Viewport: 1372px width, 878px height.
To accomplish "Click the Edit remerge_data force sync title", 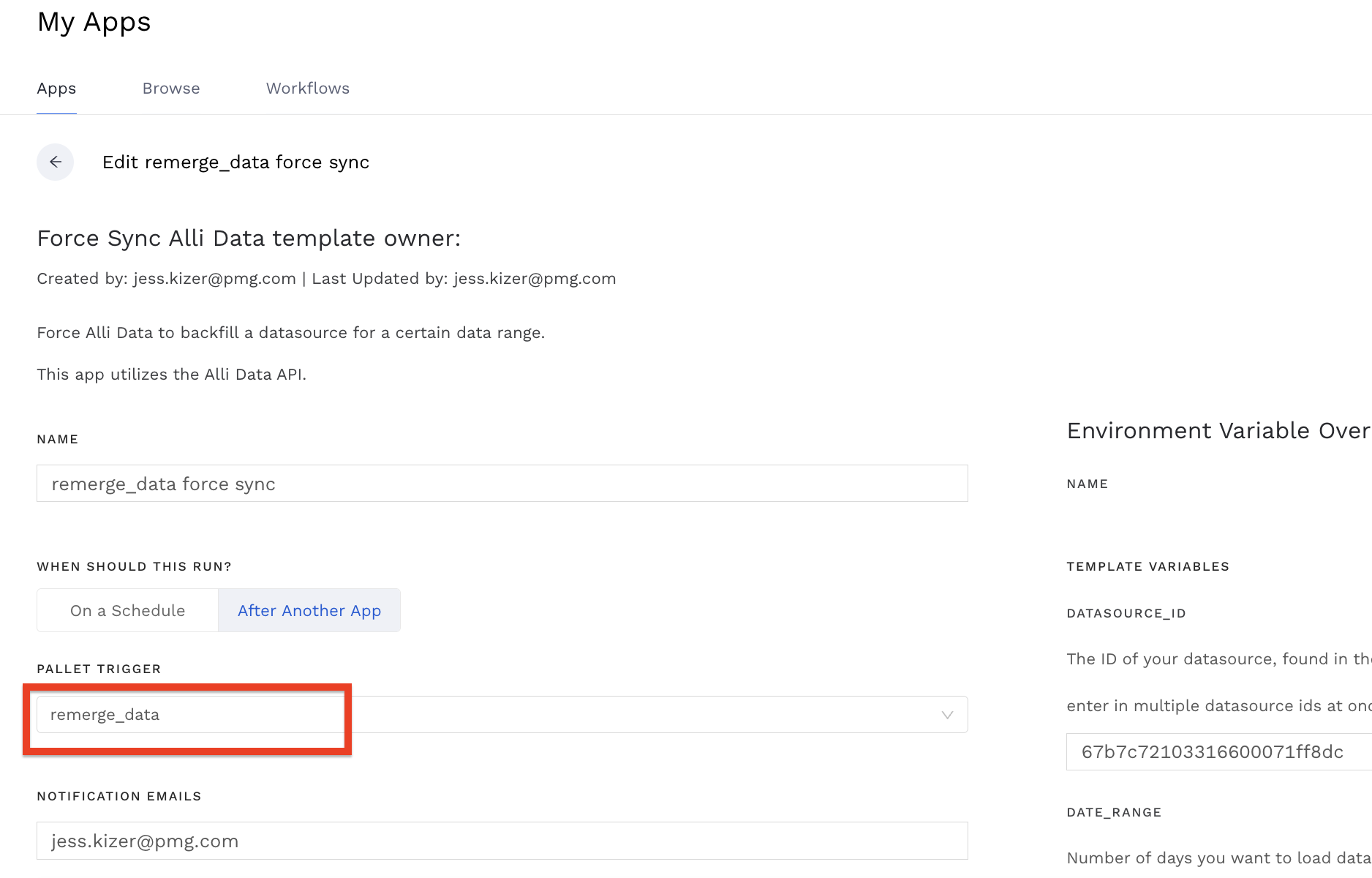I will click(x=235, y=162).
